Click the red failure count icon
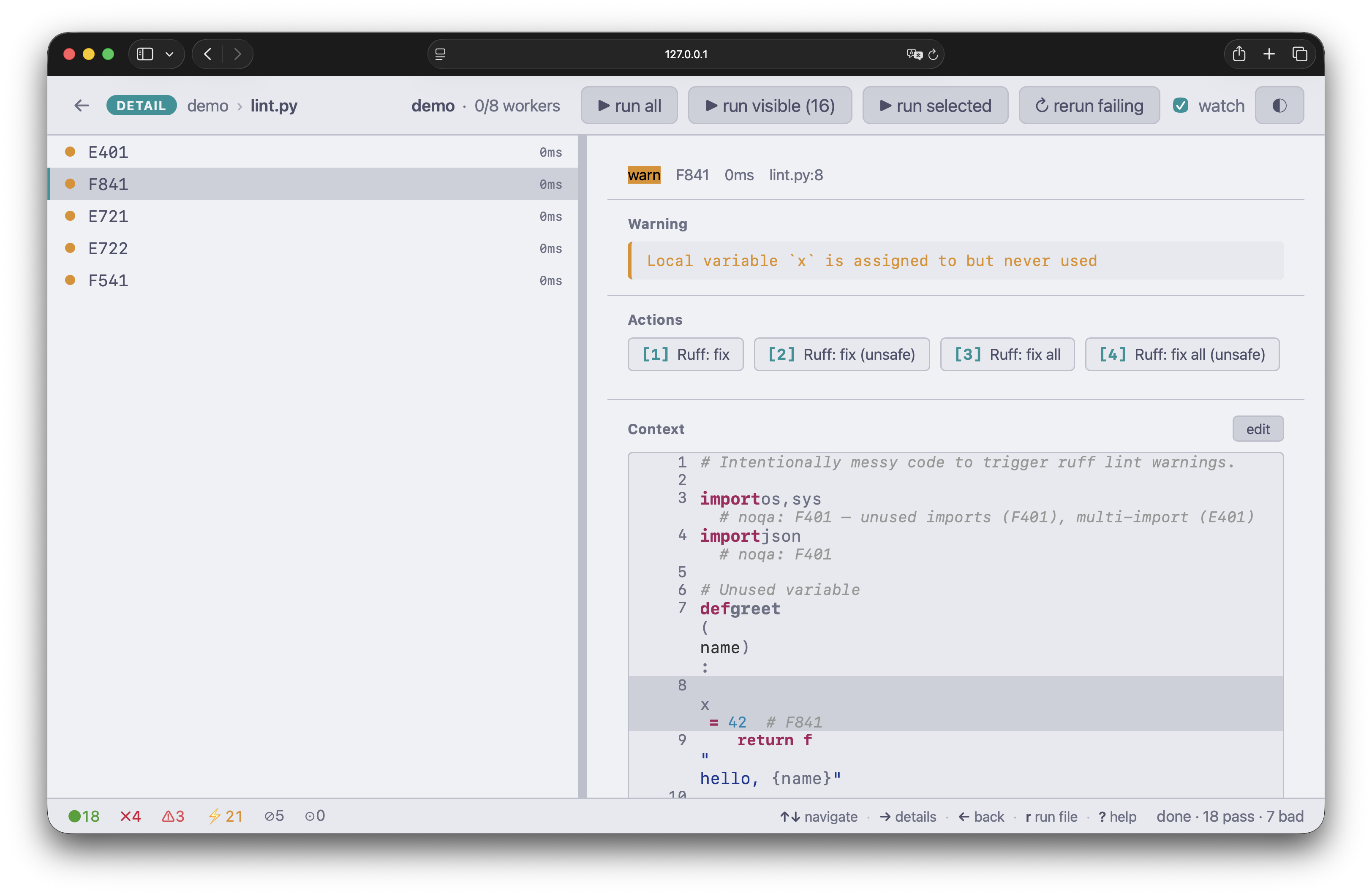The width and height of the screenshot is (1372, 896). coord(130,817)
